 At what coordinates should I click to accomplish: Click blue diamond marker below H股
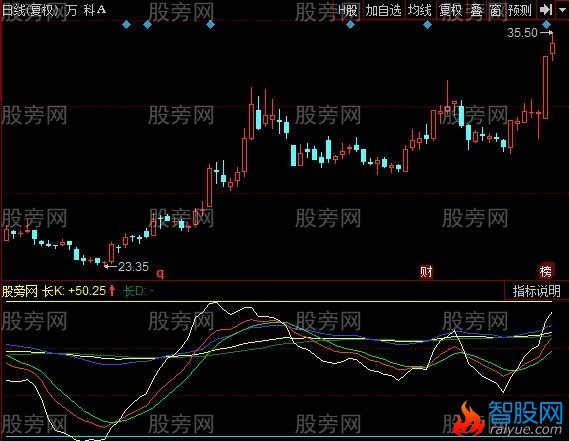tap(350, 25)
